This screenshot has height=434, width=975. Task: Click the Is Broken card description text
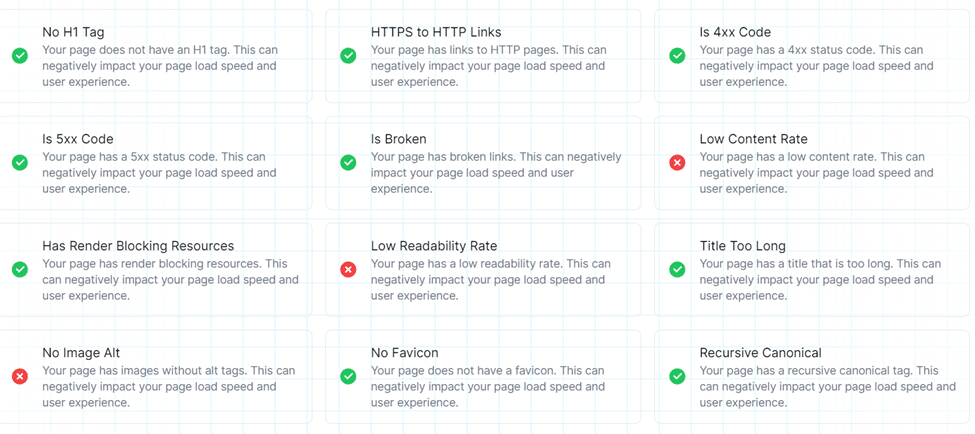[x=496, y=173]
